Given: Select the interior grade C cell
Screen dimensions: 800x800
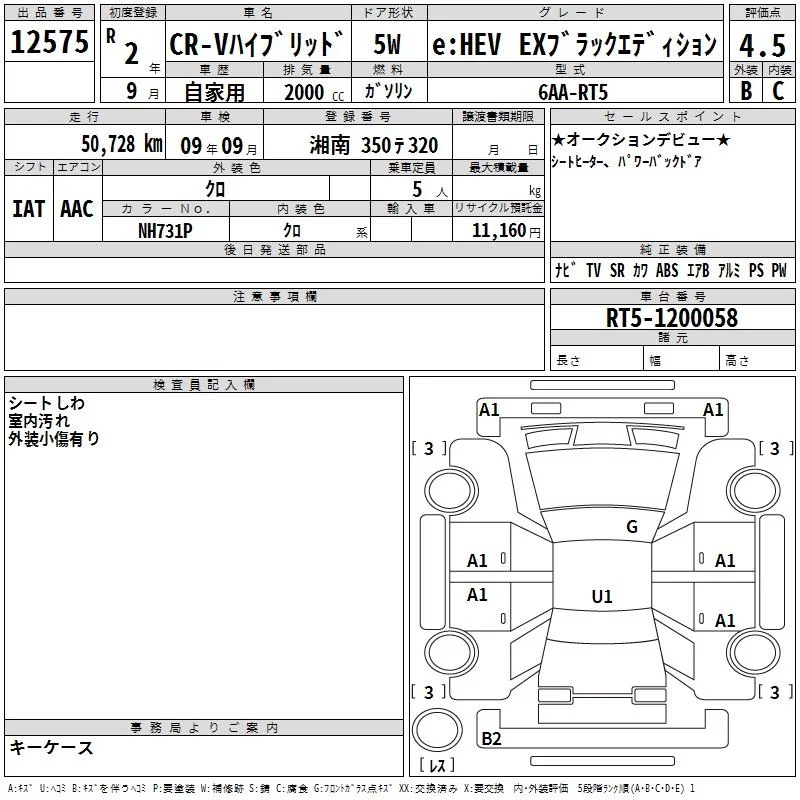Looking at the screenshot, I should (777, 89).
